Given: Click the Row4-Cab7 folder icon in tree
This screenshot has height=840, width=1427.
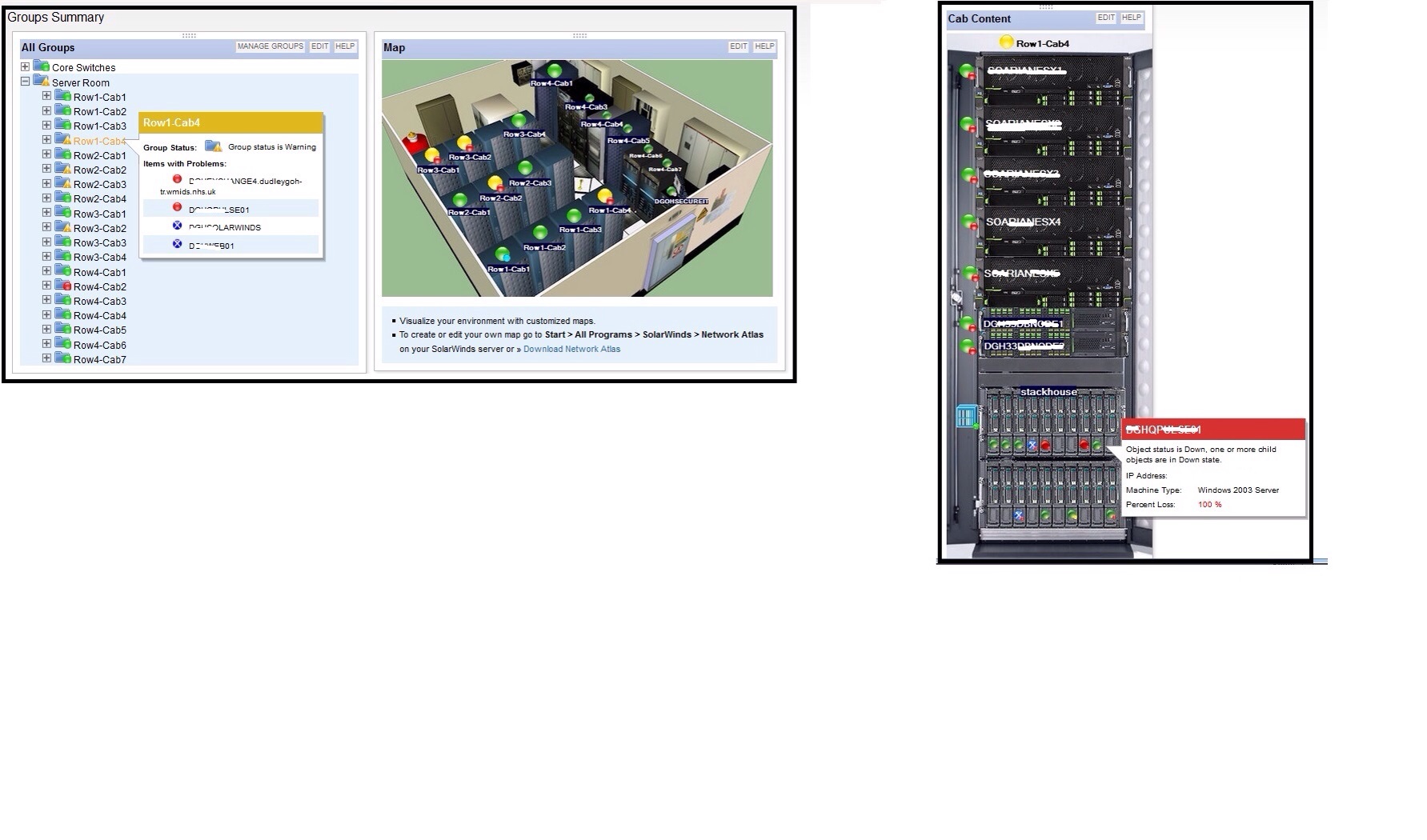Looking at the screenshot, I should click(x=62, y=358).
